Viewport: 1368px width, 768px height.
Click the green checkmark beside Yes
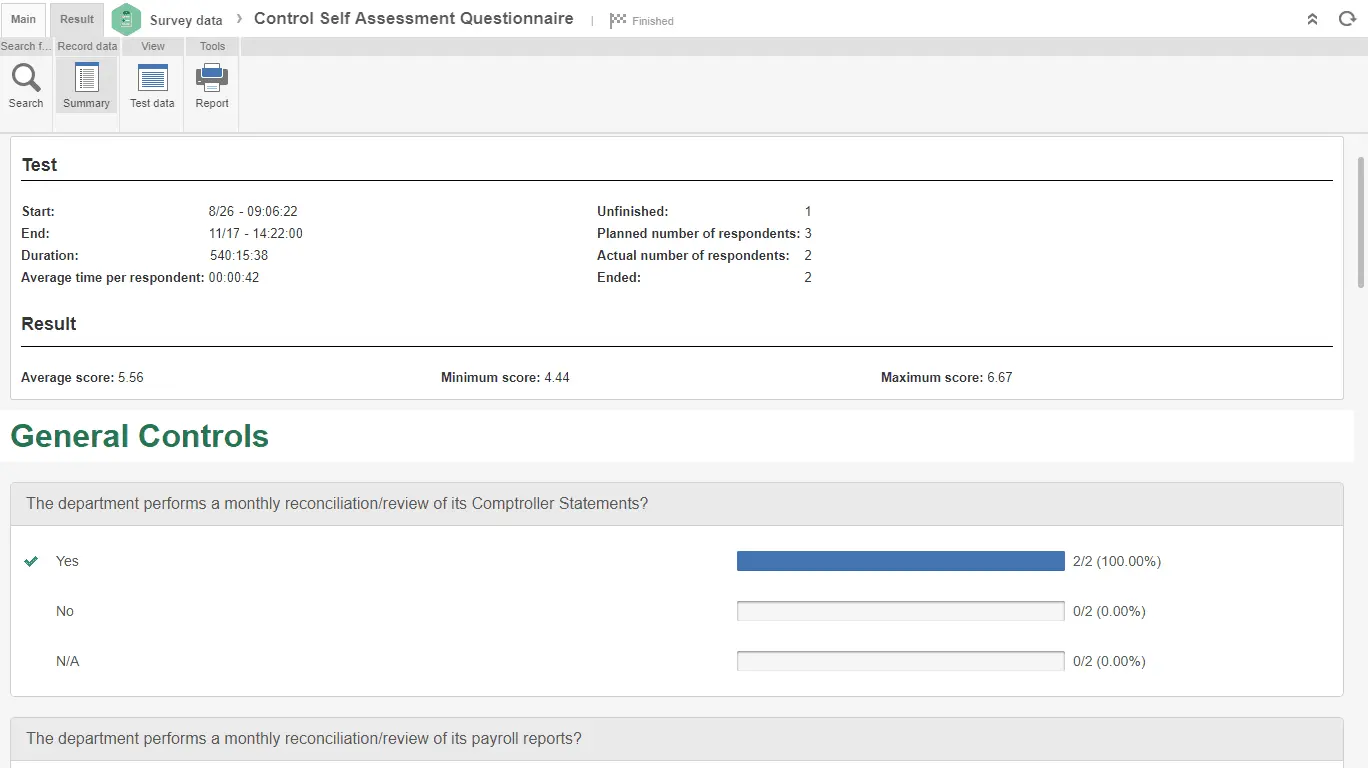click(31, 561)
